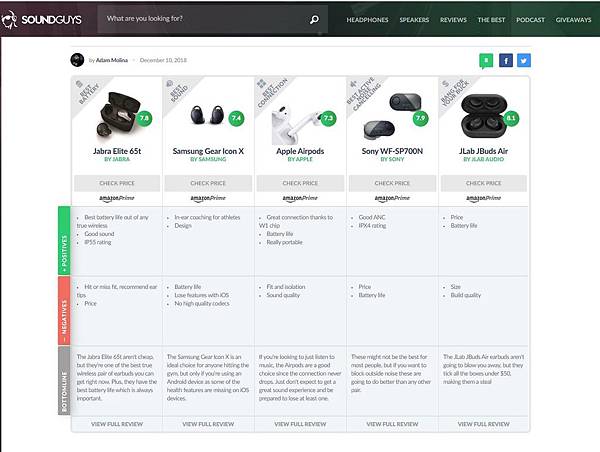Click the December 10, 2018 date
Screen dimensions: 600x452
click(x=163, y=60)
